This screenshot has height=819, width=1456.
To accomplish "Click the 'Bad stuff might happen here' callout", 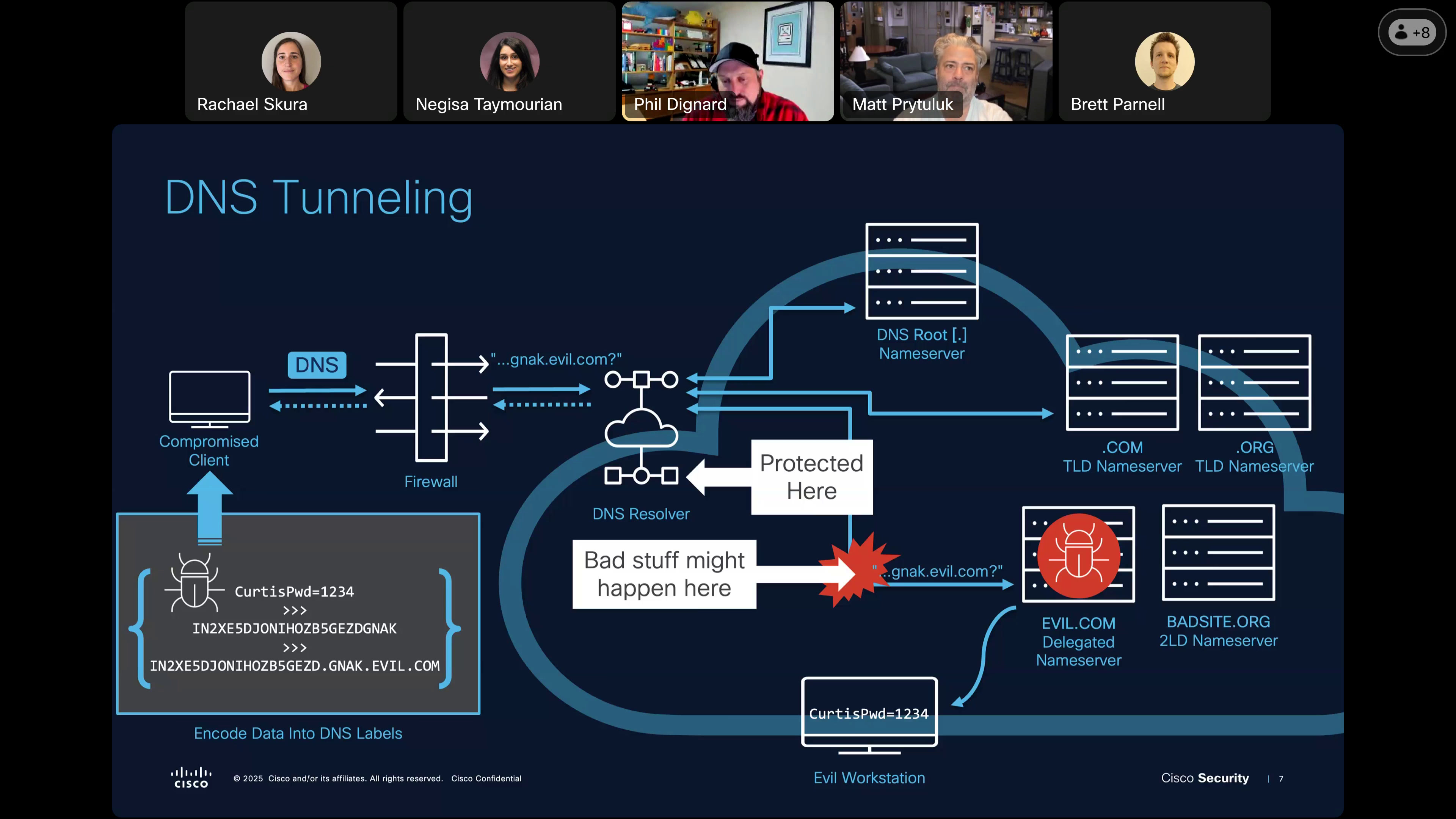I will 664,574.
